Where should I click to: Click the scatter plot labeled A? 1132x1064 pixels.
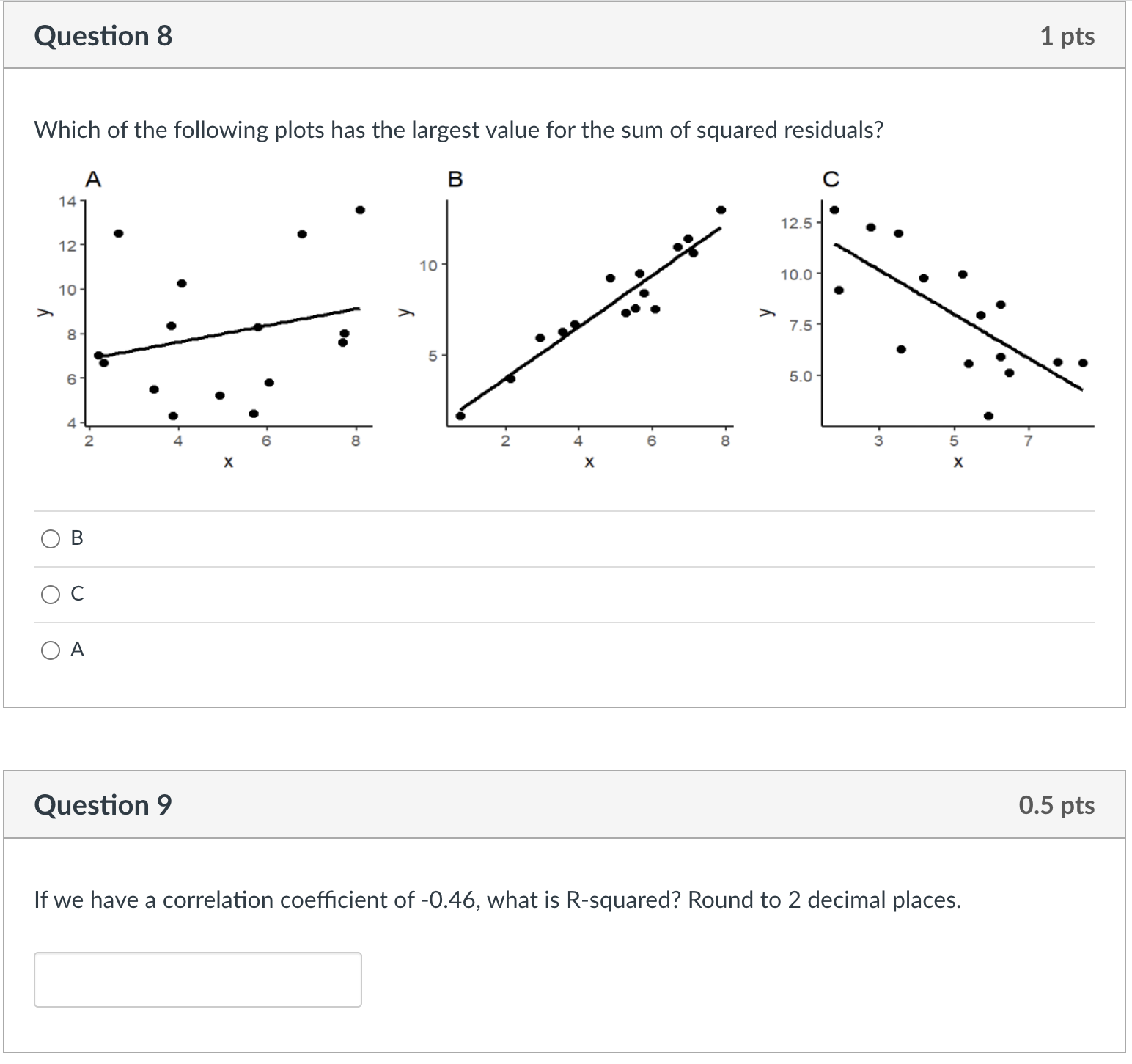coord(220,308)
